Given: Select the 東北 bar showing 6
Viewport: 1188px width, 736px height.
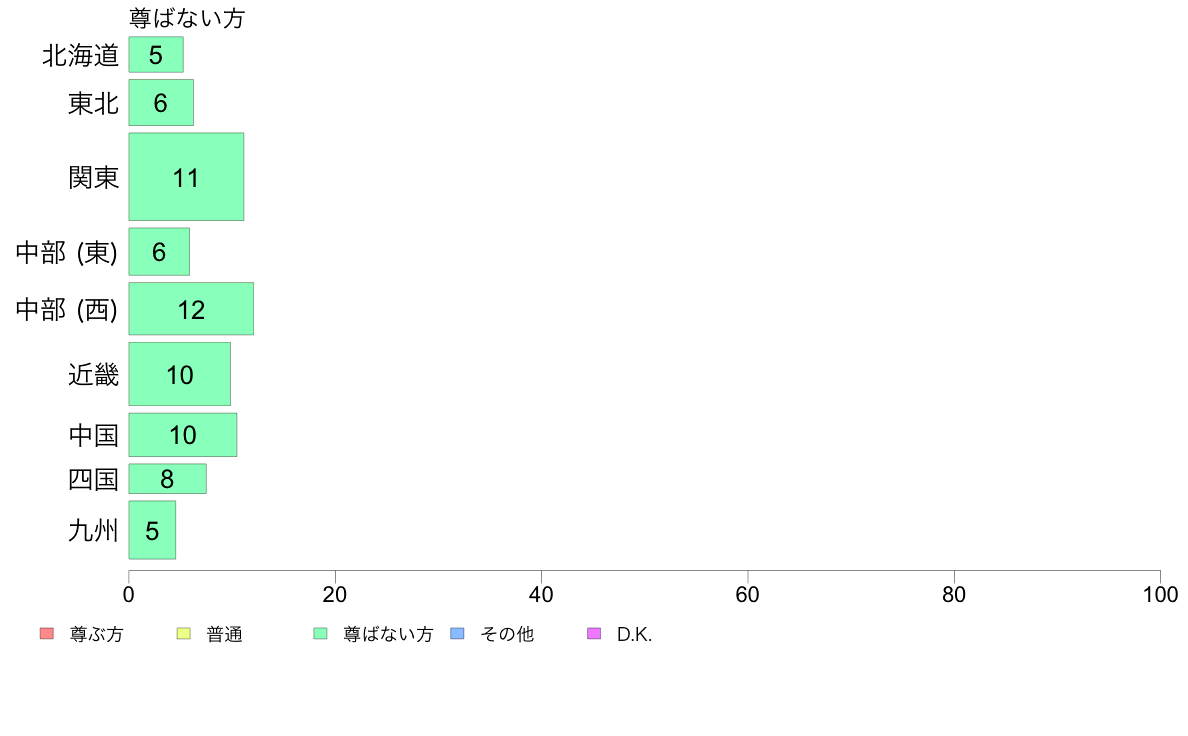Looking at the screenshot, I should [x=161, y=102].
